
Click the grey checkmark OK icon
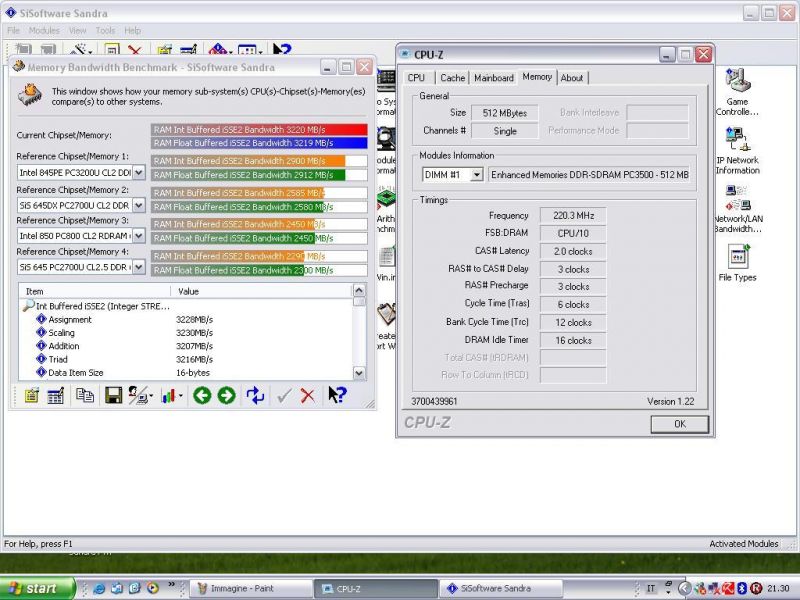coord(284,395)
